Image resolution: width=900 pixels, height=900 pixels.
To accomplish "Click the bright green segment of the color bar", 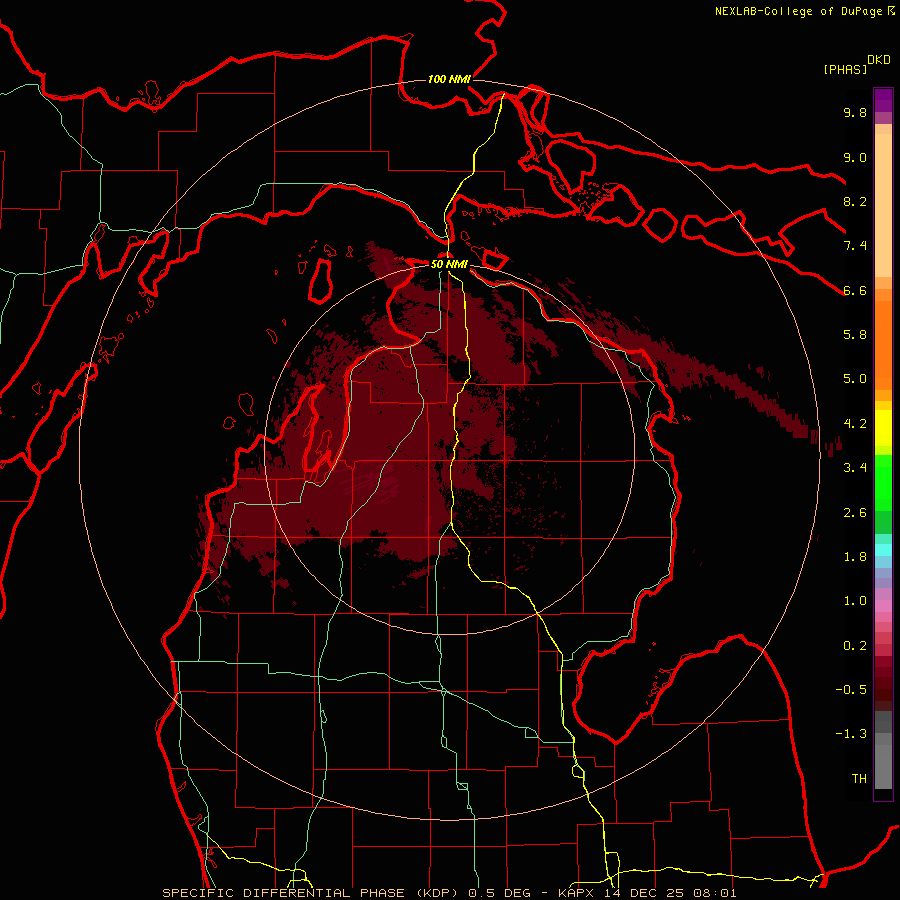I will coord(883,482).
